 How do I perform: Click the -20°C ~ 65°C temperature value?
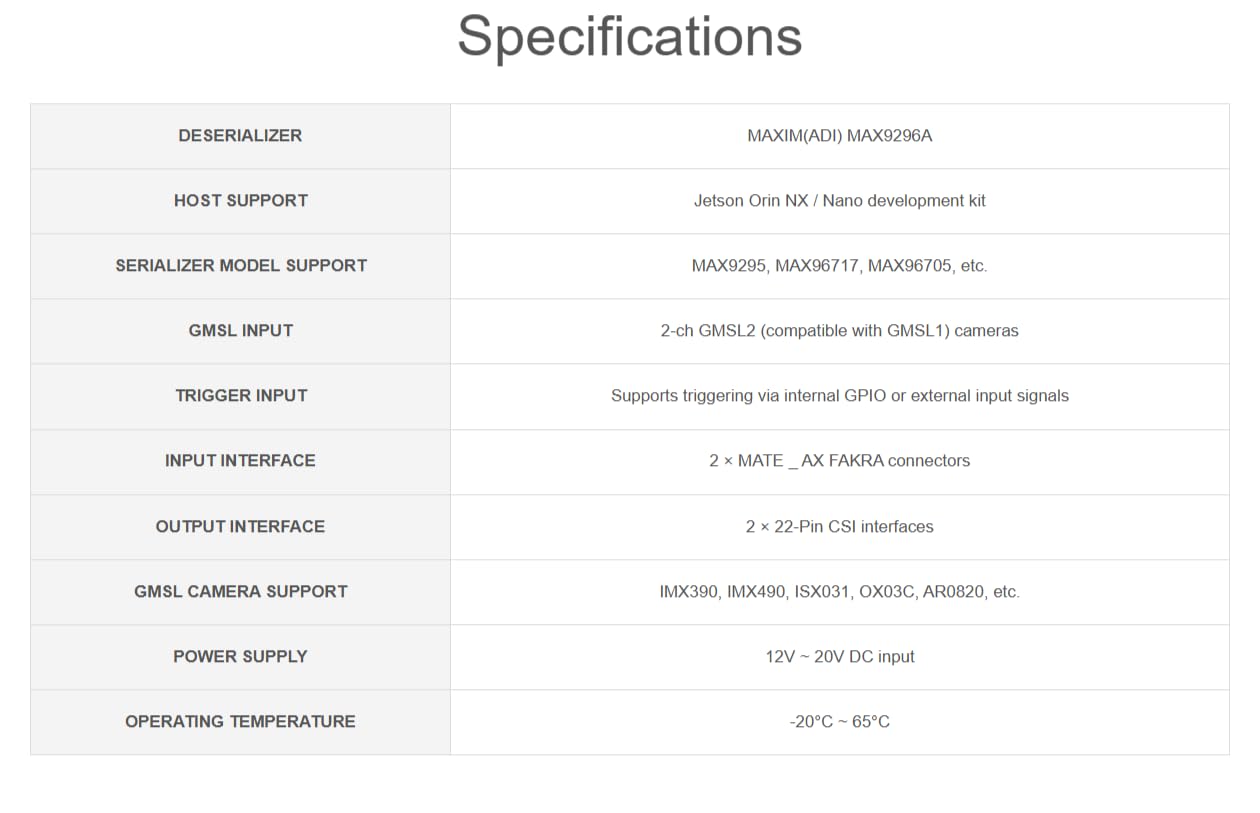tap(839, 722)
